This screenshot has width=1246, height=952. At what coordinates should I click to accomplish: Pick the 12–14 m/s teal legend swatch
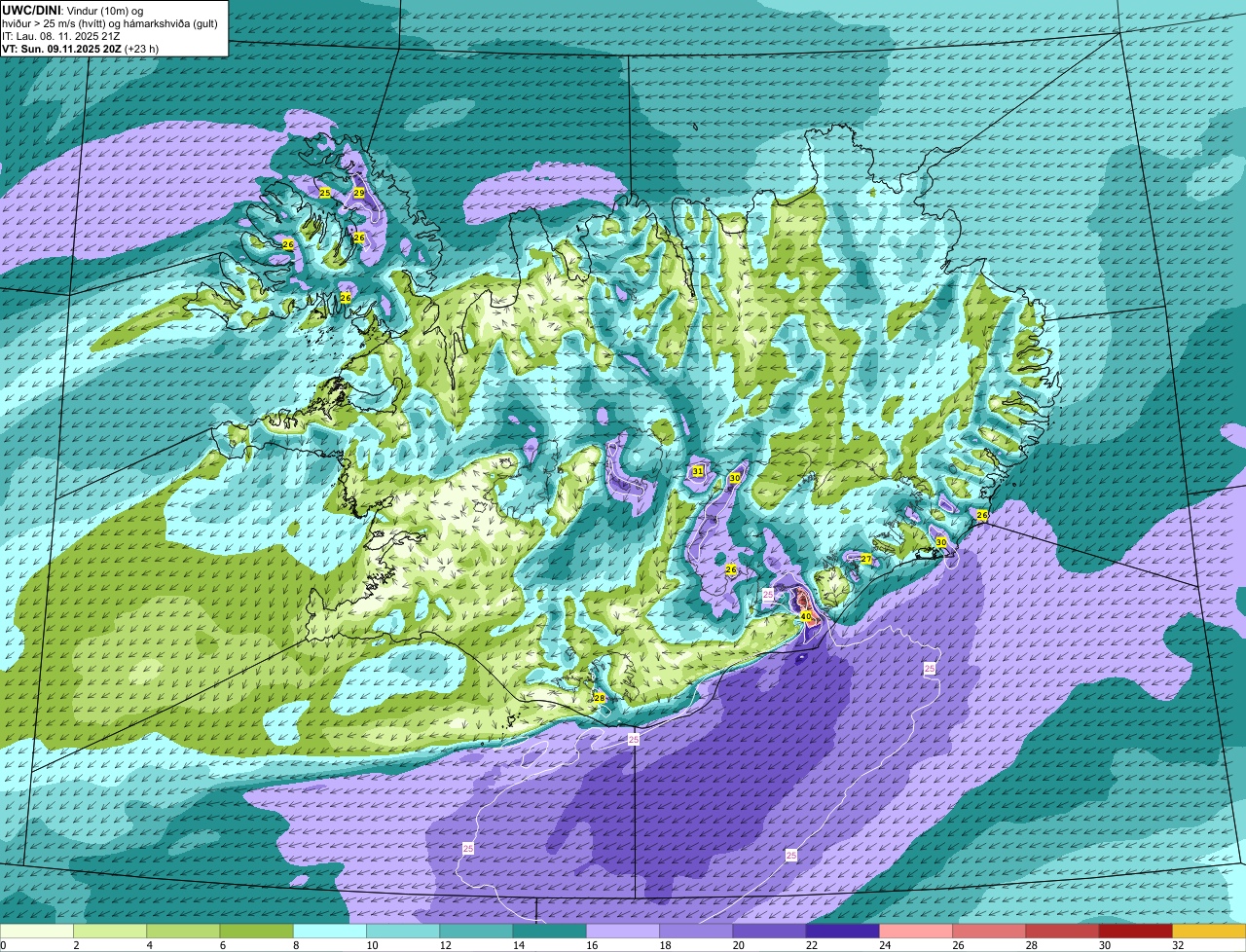[x=476, y=932]
